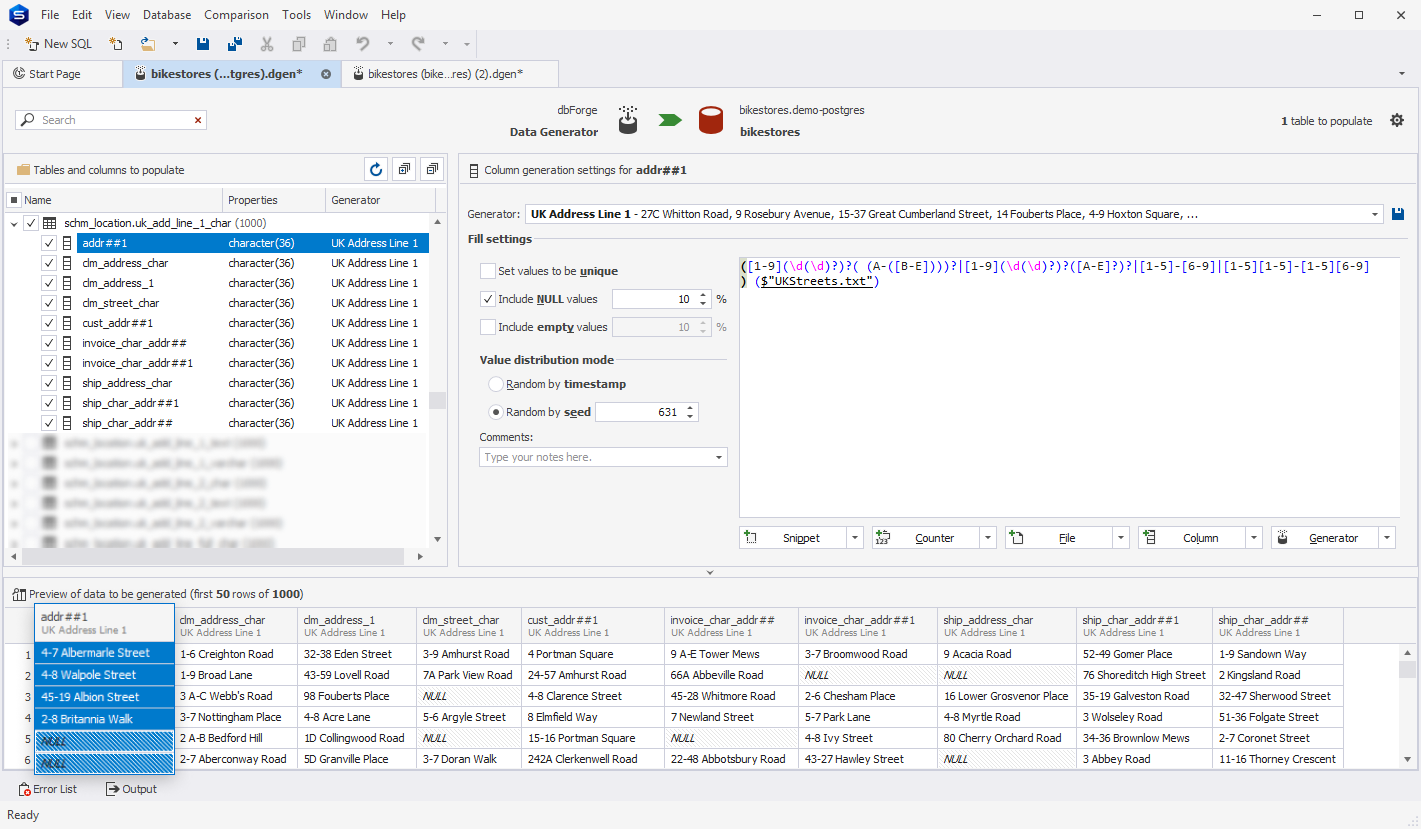Click the cust_addr##1 preview column header
Screen dimensions: 1421x829
pos(593,625)
